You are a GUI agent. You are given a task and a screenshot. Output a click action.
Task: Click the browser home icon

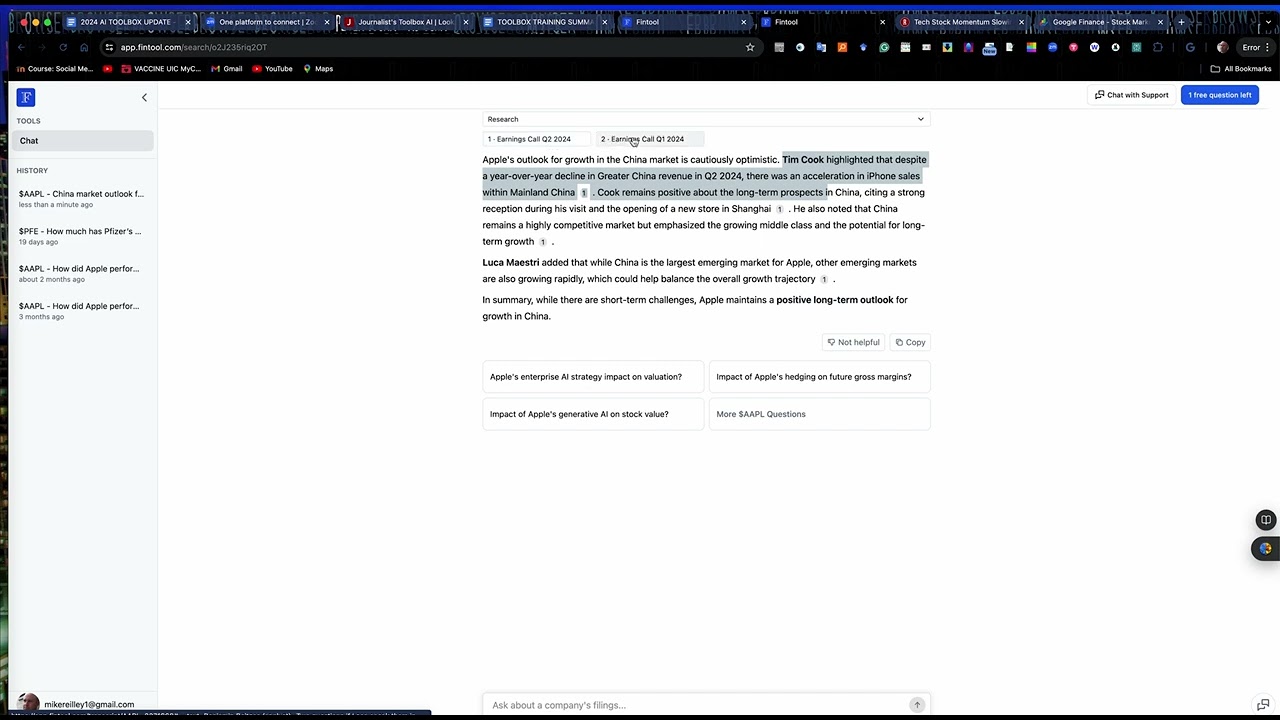[84, 47]
